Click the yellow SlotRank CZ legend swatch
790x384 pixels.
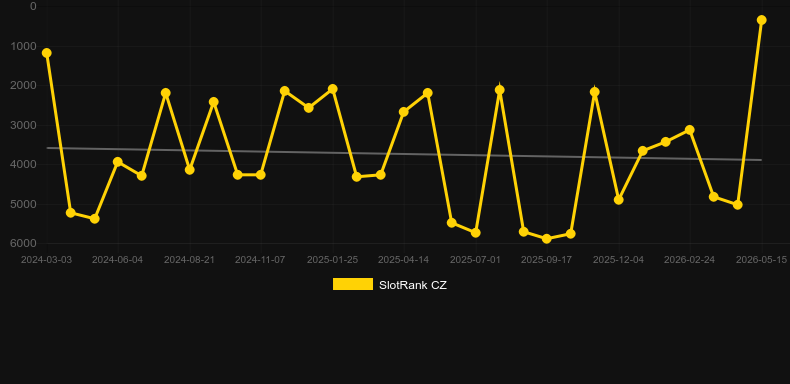click(x=353, y=284)
